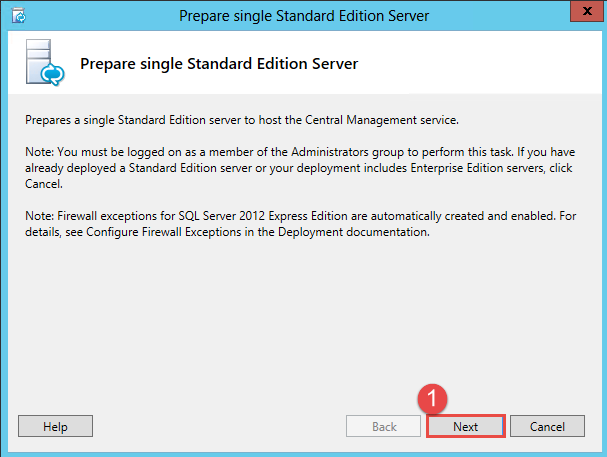Select the bold header heading text
This screenshot has height=457, width=607.
point(218,64)
